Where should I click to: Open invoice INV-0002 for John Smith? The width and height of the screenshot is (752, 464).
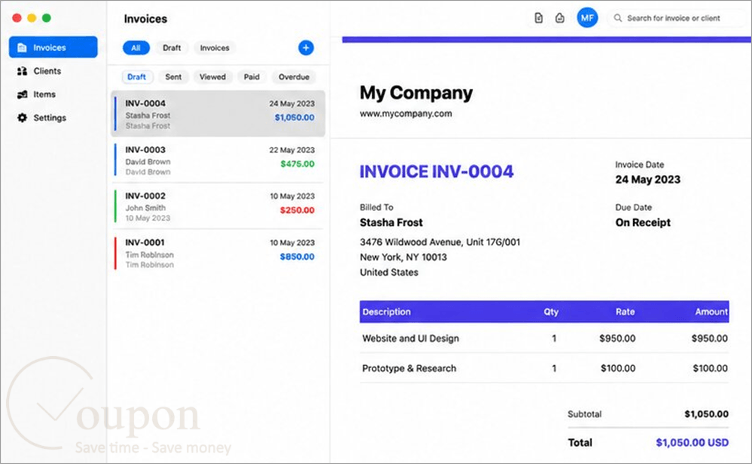218,206
